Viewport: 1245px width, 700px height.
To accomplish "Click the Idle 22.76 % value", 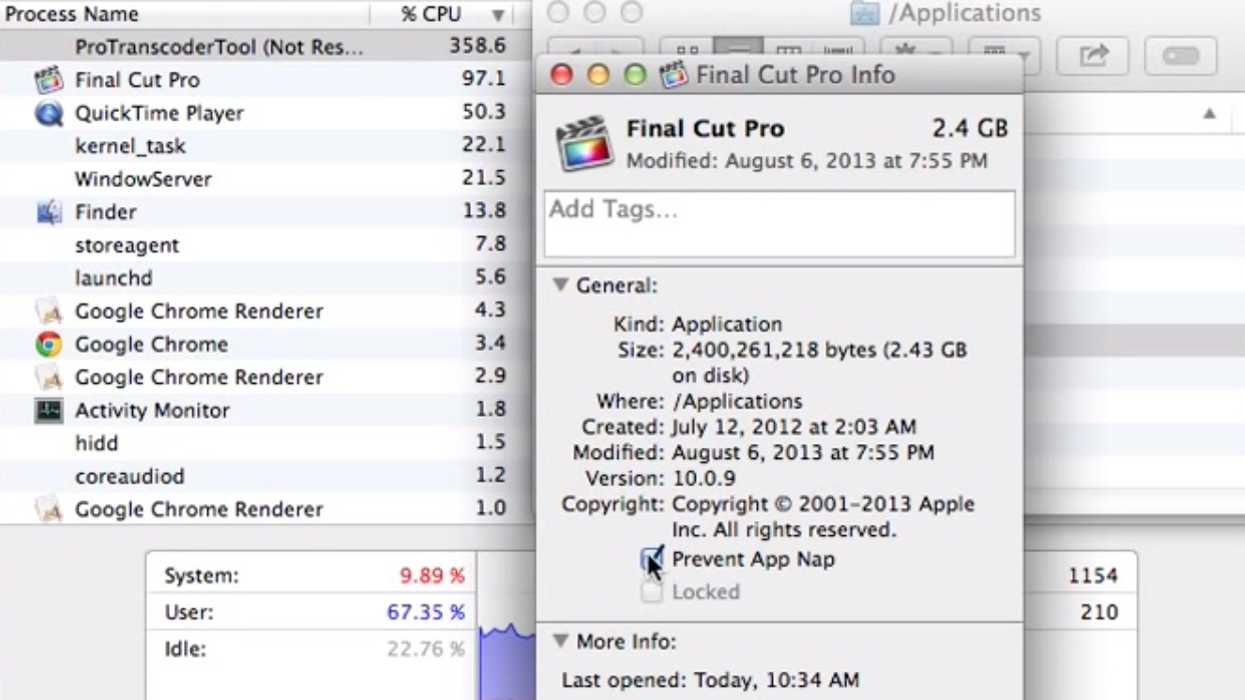I will 426,649.
